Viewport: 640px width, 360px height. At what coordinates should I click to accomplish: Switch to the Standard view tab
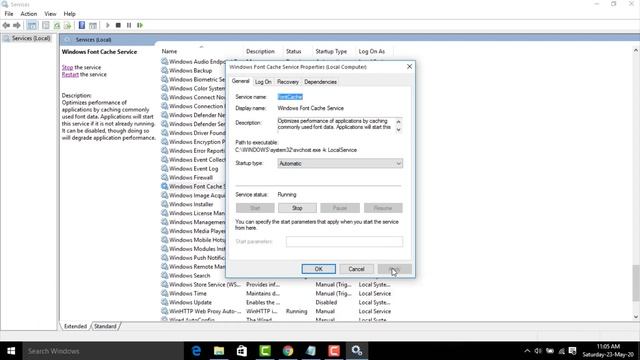pyautogui.click(x=105, y=326)
